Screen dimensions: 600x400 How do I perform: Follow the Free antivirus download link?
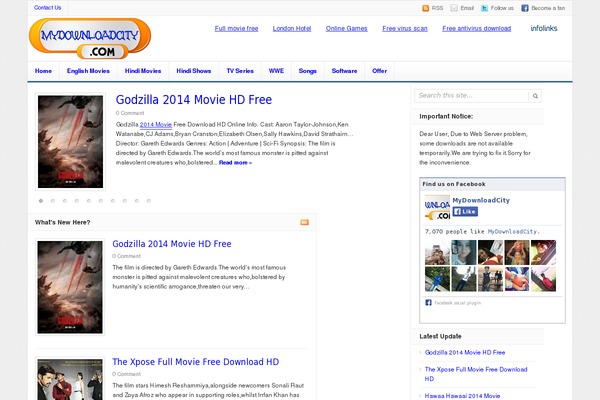click(477, 29)
